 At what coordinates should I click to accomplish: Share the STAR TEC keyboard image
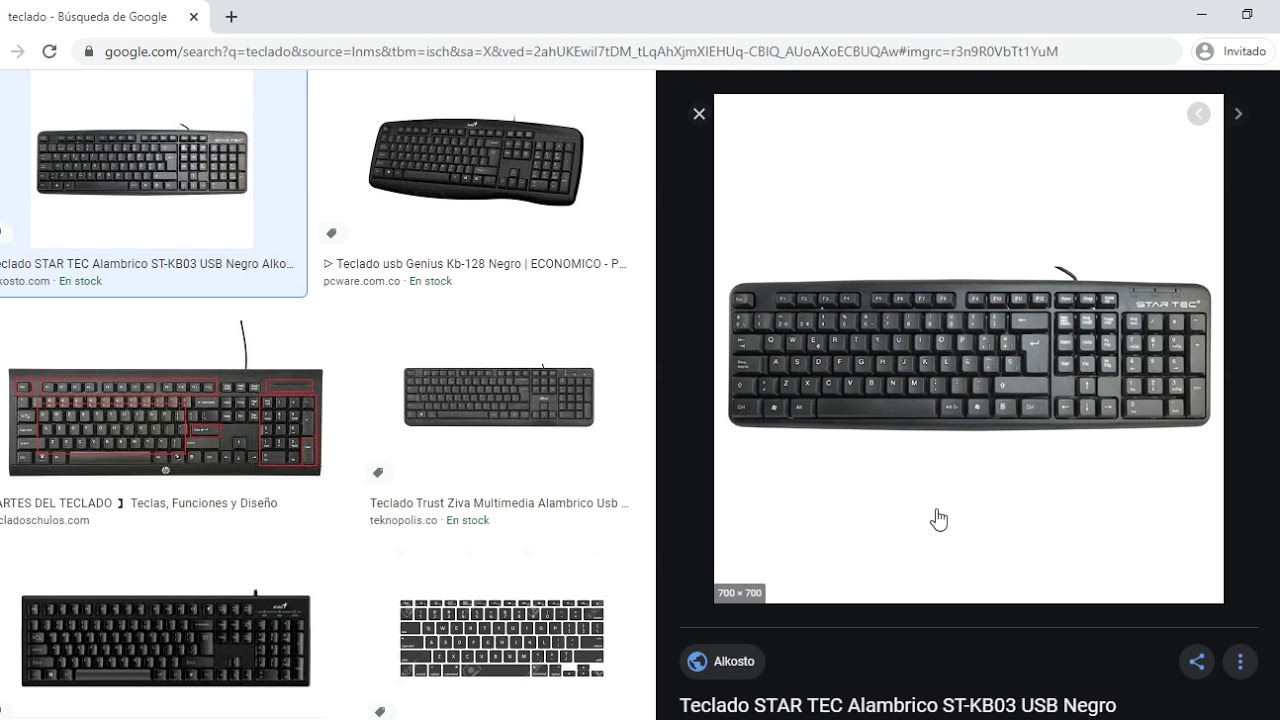coord(1197,661)
